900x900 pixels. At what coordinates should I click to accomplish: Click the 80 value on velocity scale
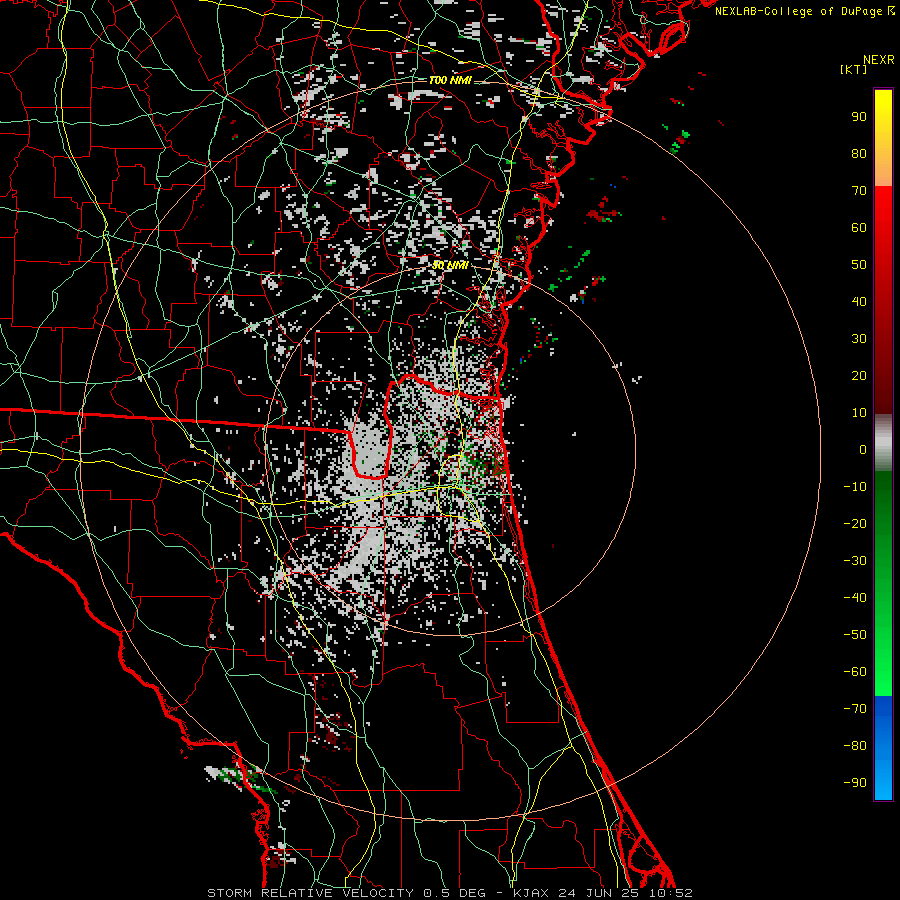[859, 154]
